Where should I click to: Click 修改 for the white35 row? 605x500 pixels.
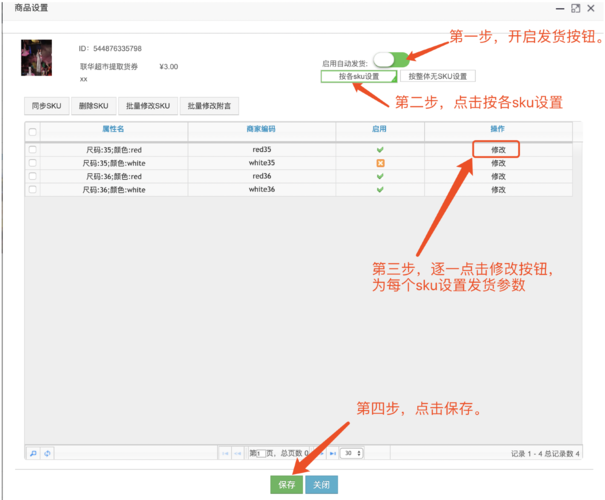pos(498,163)
